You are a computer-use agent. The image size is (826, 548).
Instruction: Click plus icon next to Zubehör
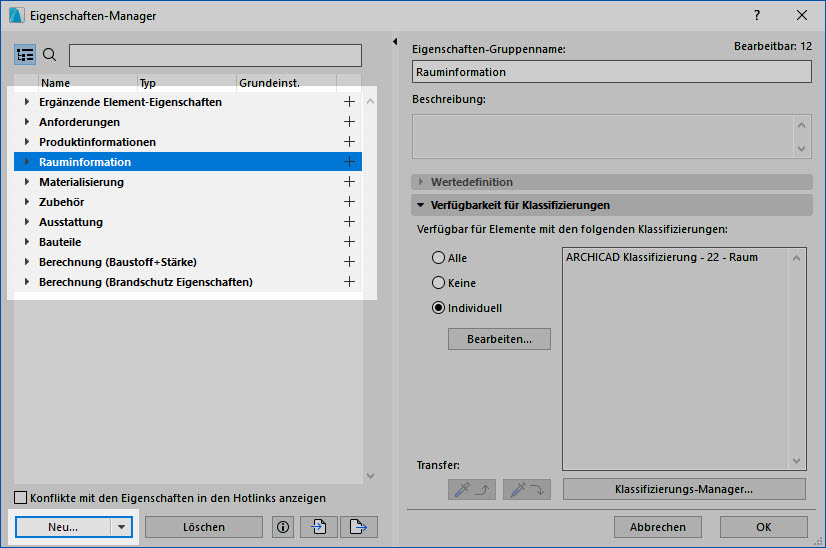click(349, 202)
